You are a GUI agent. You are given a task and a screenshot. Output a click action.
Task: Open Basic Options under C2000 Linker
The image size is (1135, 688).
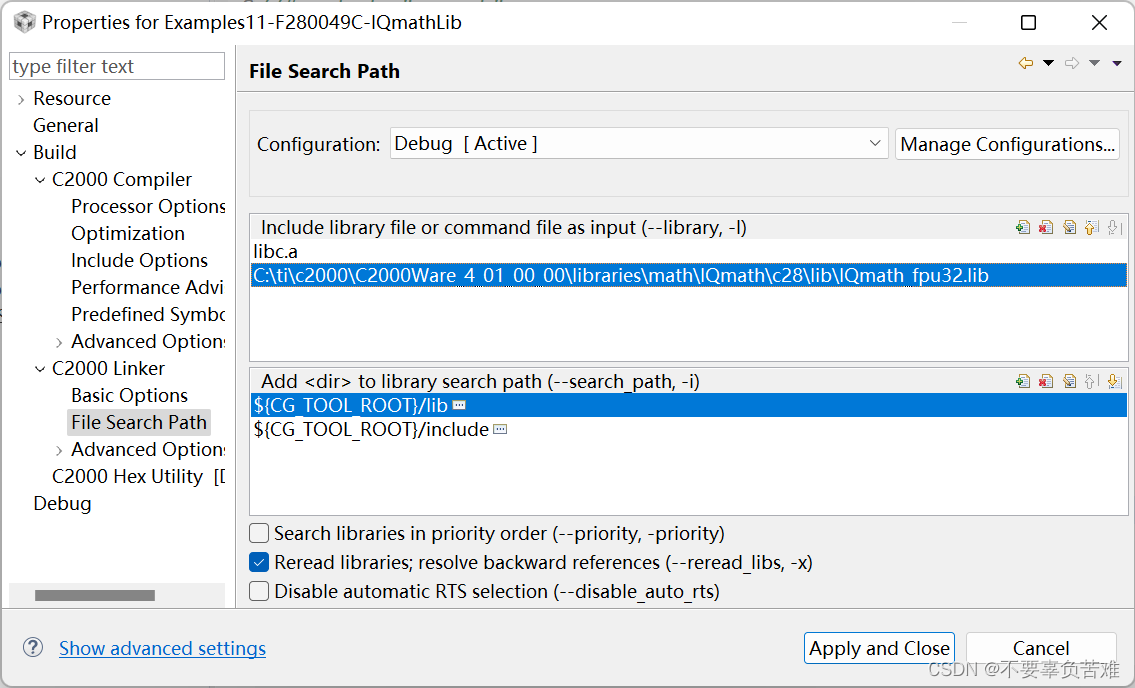(x=130, y=395)
